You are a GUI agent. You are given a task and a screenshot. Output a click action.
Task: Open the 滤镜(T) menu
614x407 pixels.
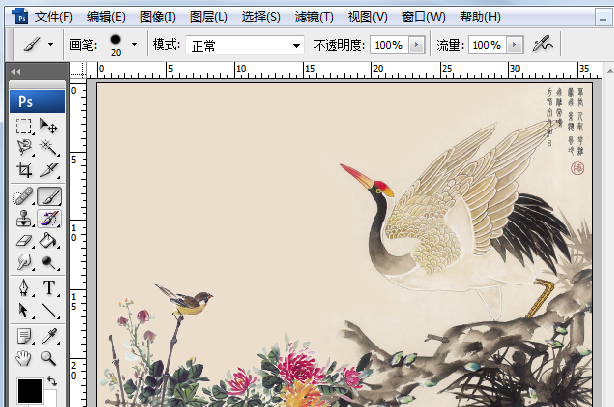click(x=314, y=17)
